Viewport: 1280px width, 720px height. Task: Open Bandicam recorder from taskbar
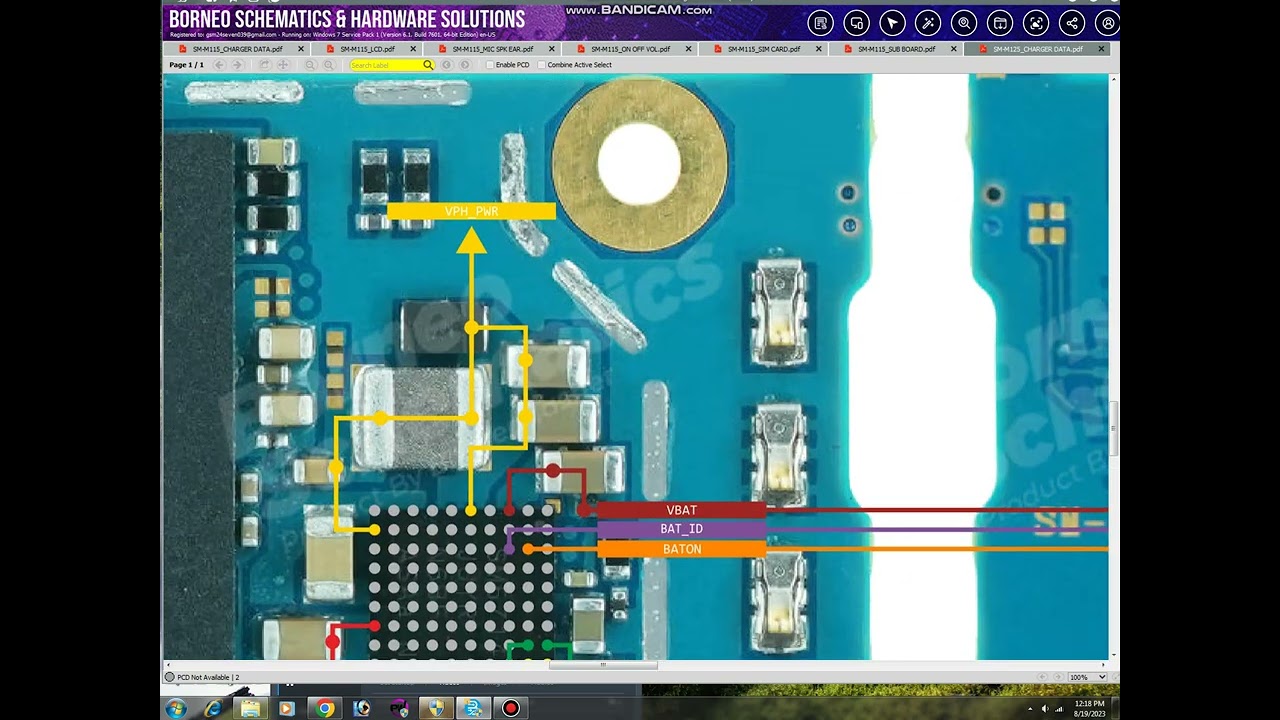click(x=510, y=708)
